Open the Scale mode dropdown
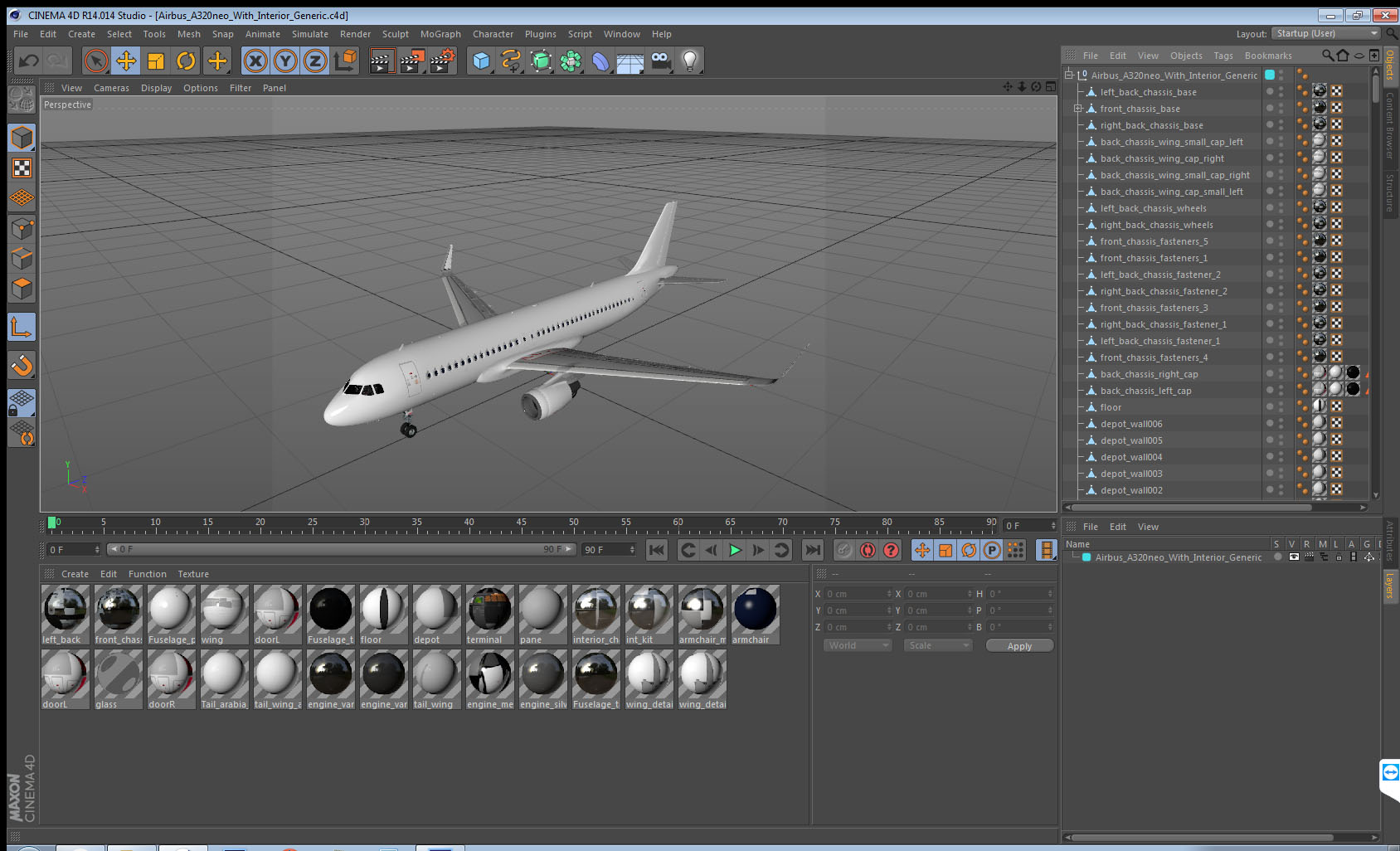 938,645
